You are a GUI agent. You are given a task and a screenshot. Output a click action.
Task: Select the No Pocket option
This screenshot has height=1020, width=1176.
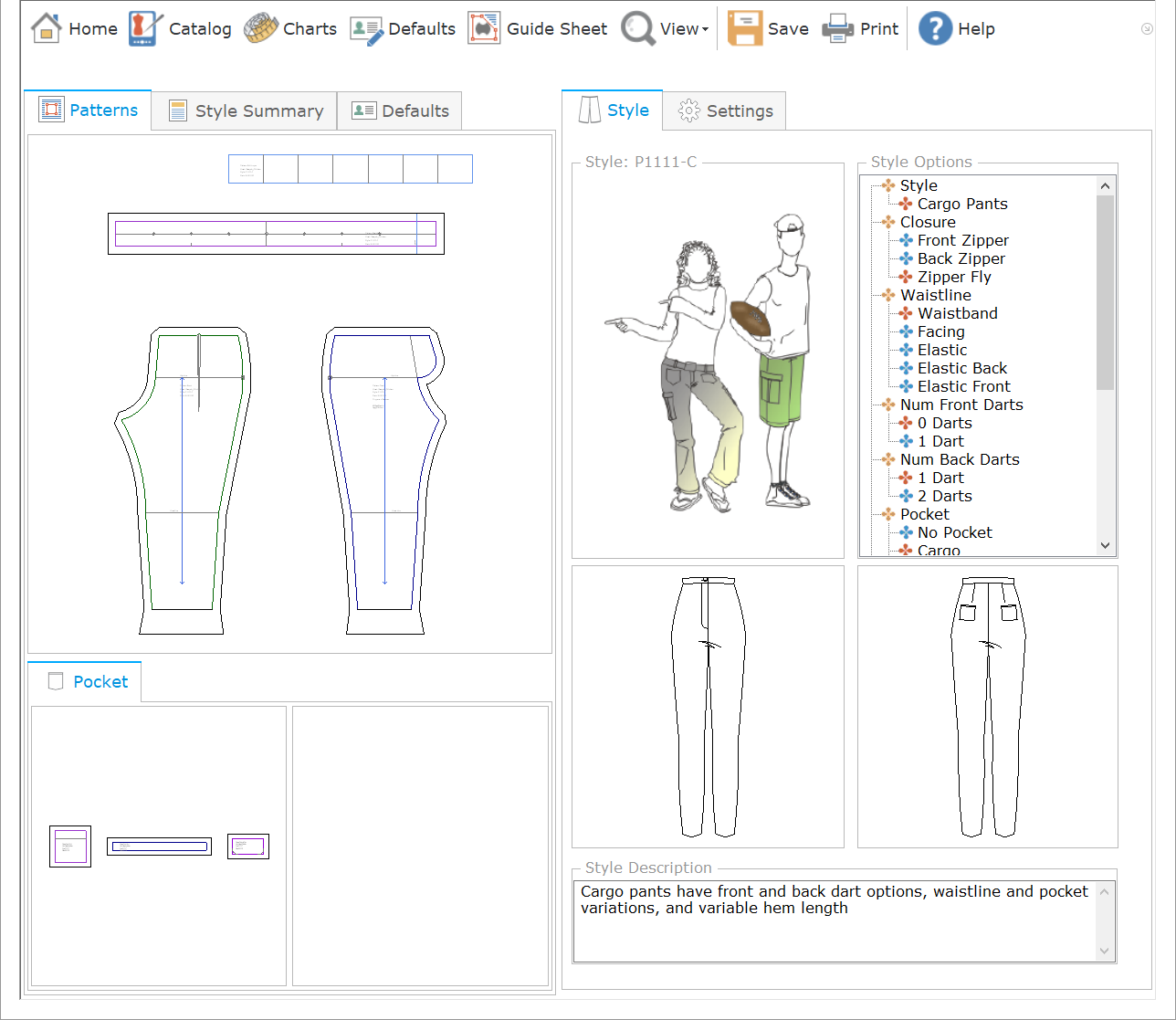tap(954, 532)
